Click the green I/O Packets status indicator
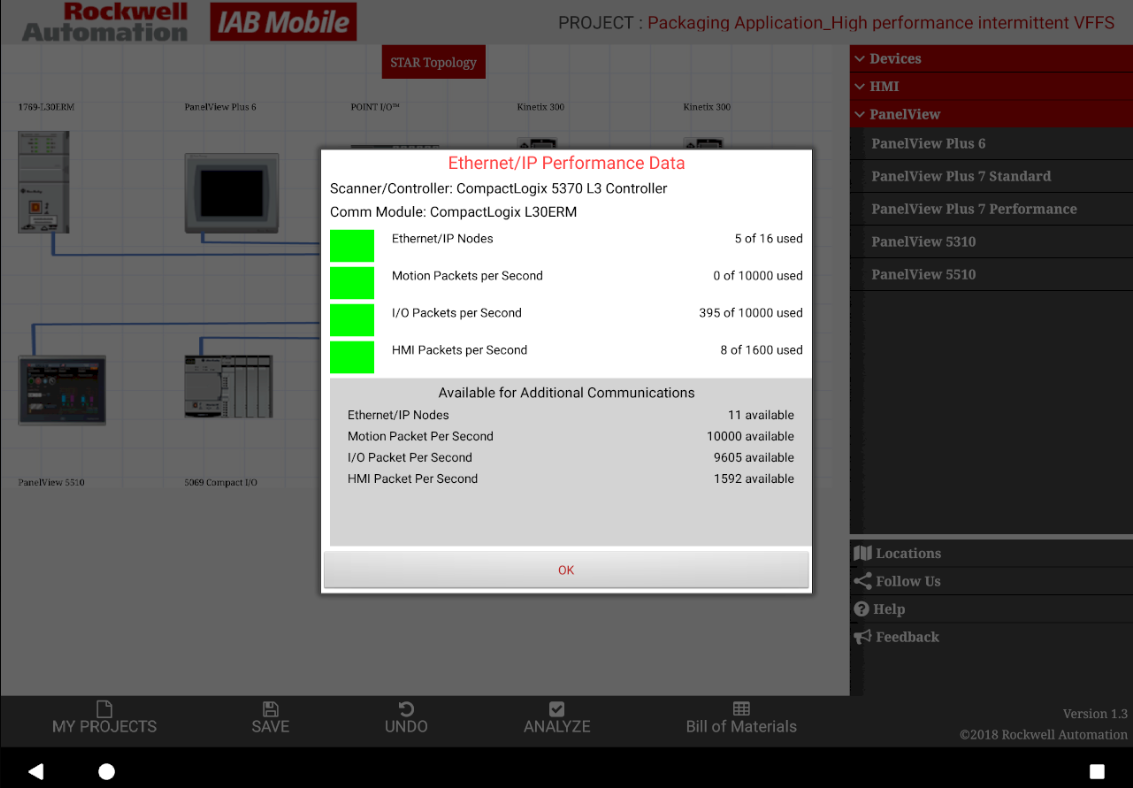This screenshot has width=1133, height=788. (x=352, y=320)
